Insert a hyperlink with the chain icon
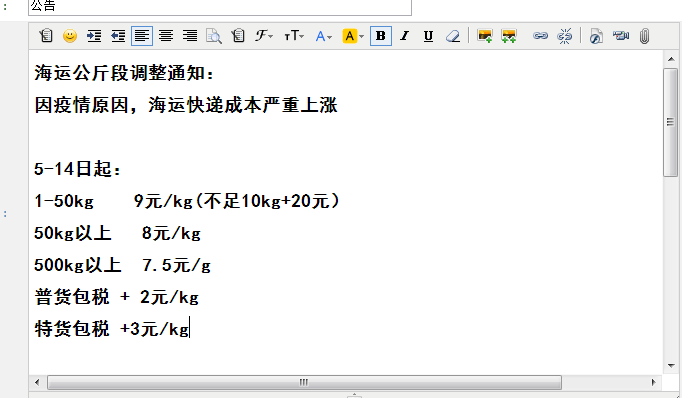This screenshot has height=398, width=683. [540, 36]
